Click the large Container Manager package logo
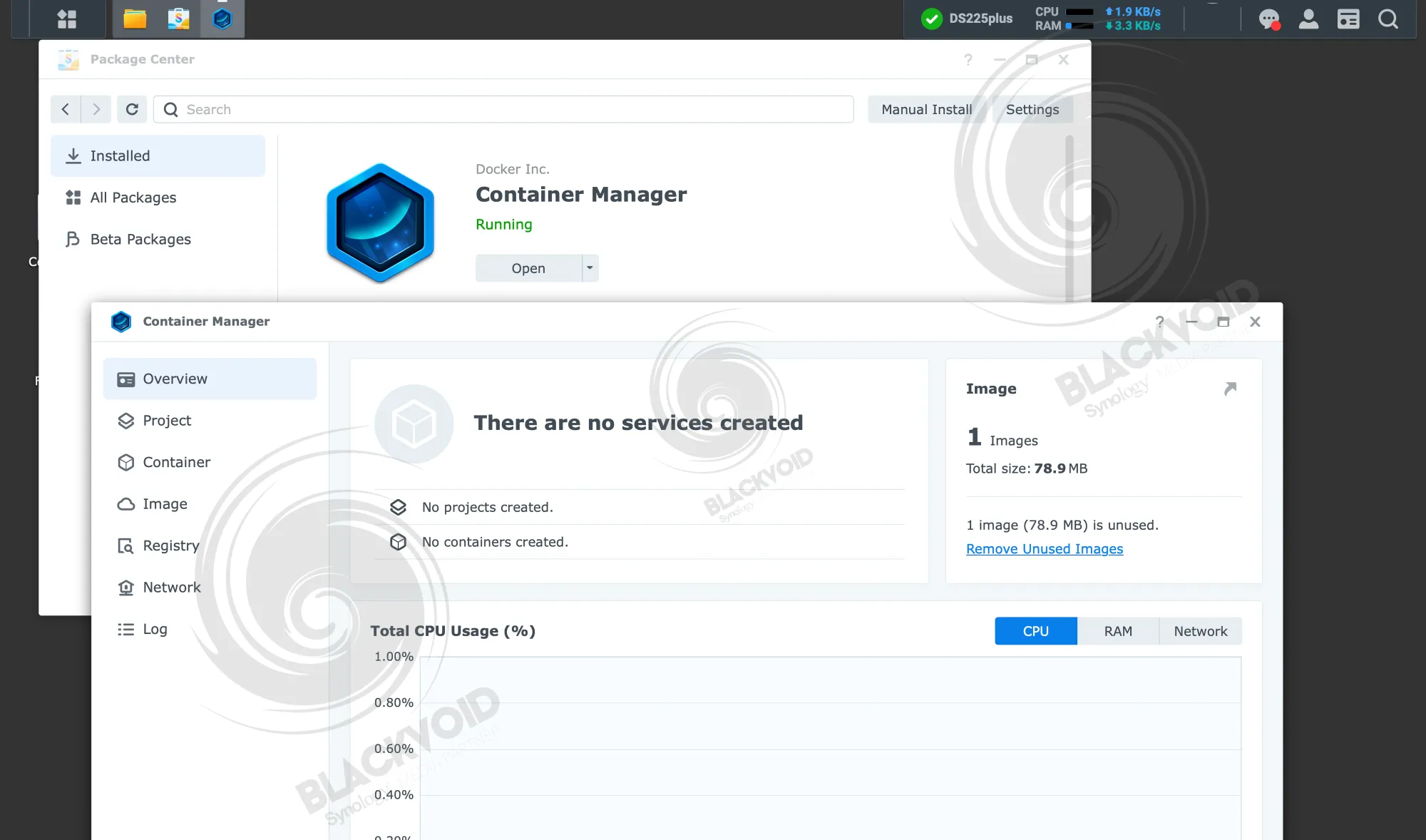This screenshot has width=1426, height=840. click(x=380, y=222)
